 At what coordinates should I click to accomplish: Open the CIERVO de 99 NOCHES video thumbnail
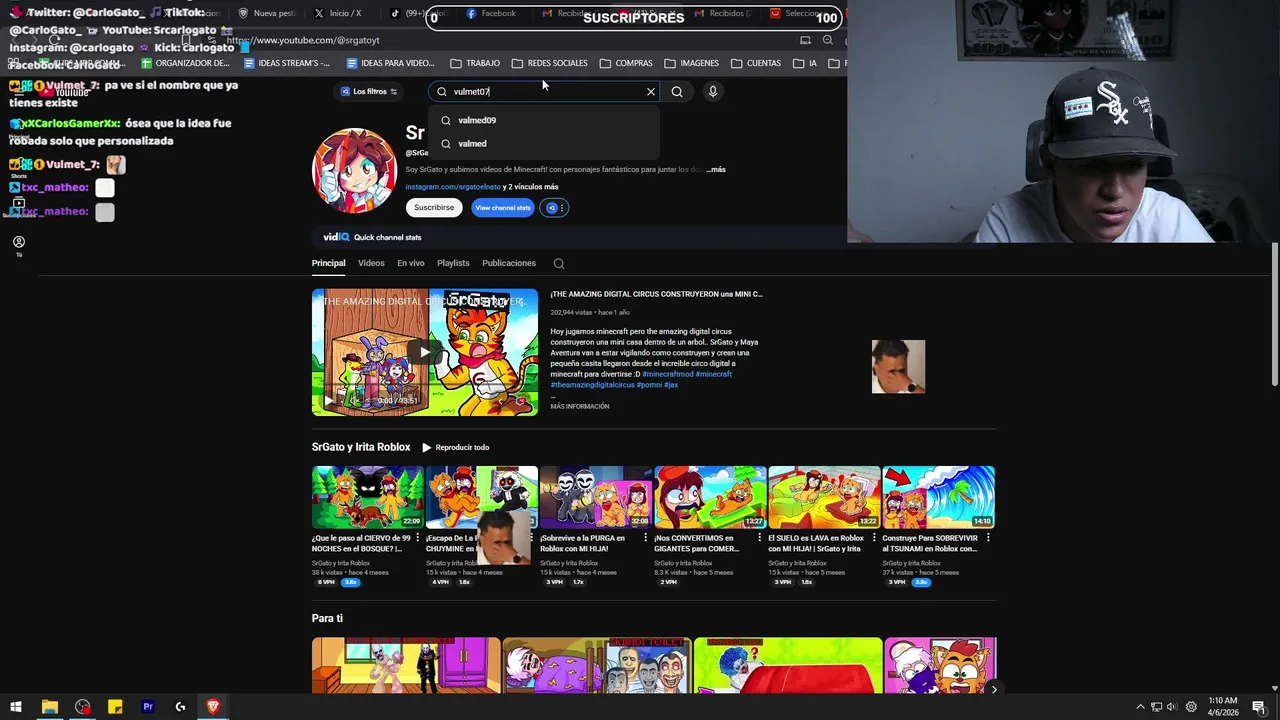(367, 497)
